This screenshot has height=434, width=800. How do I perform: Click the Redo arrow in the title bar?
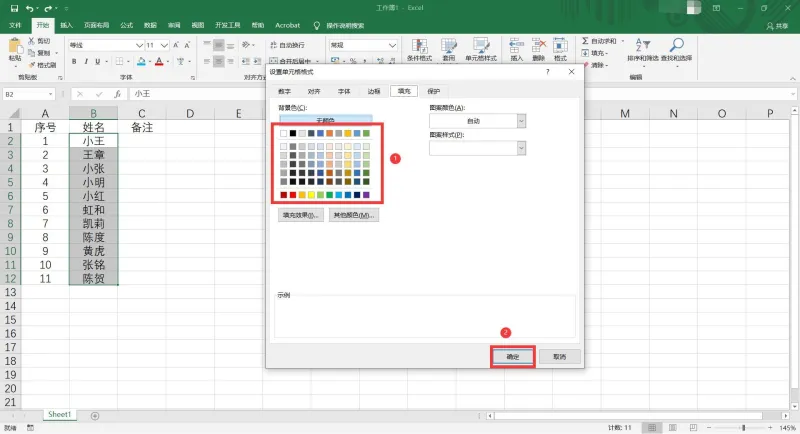point(48,8)
